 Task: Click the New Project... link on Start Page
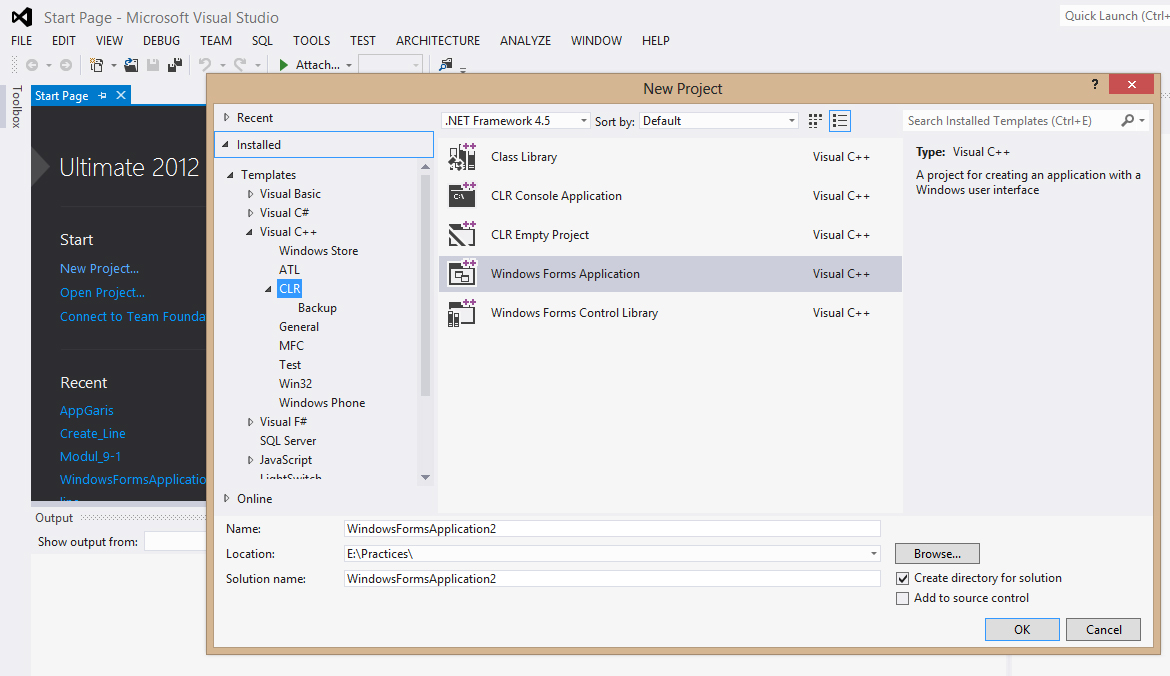(99, 269)
